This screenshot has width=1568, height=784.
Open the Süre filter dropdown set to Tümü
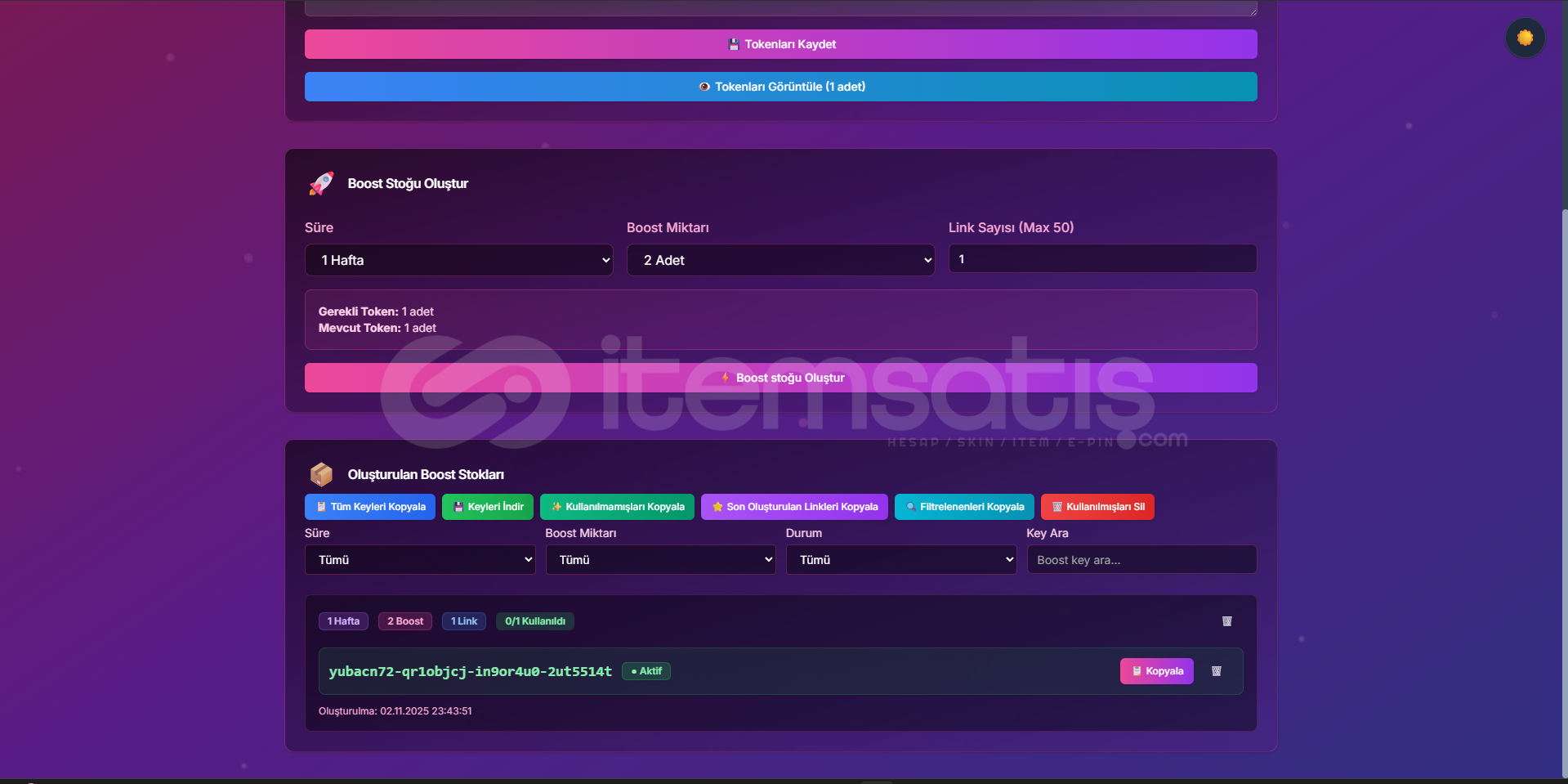(x=420, y=560)
